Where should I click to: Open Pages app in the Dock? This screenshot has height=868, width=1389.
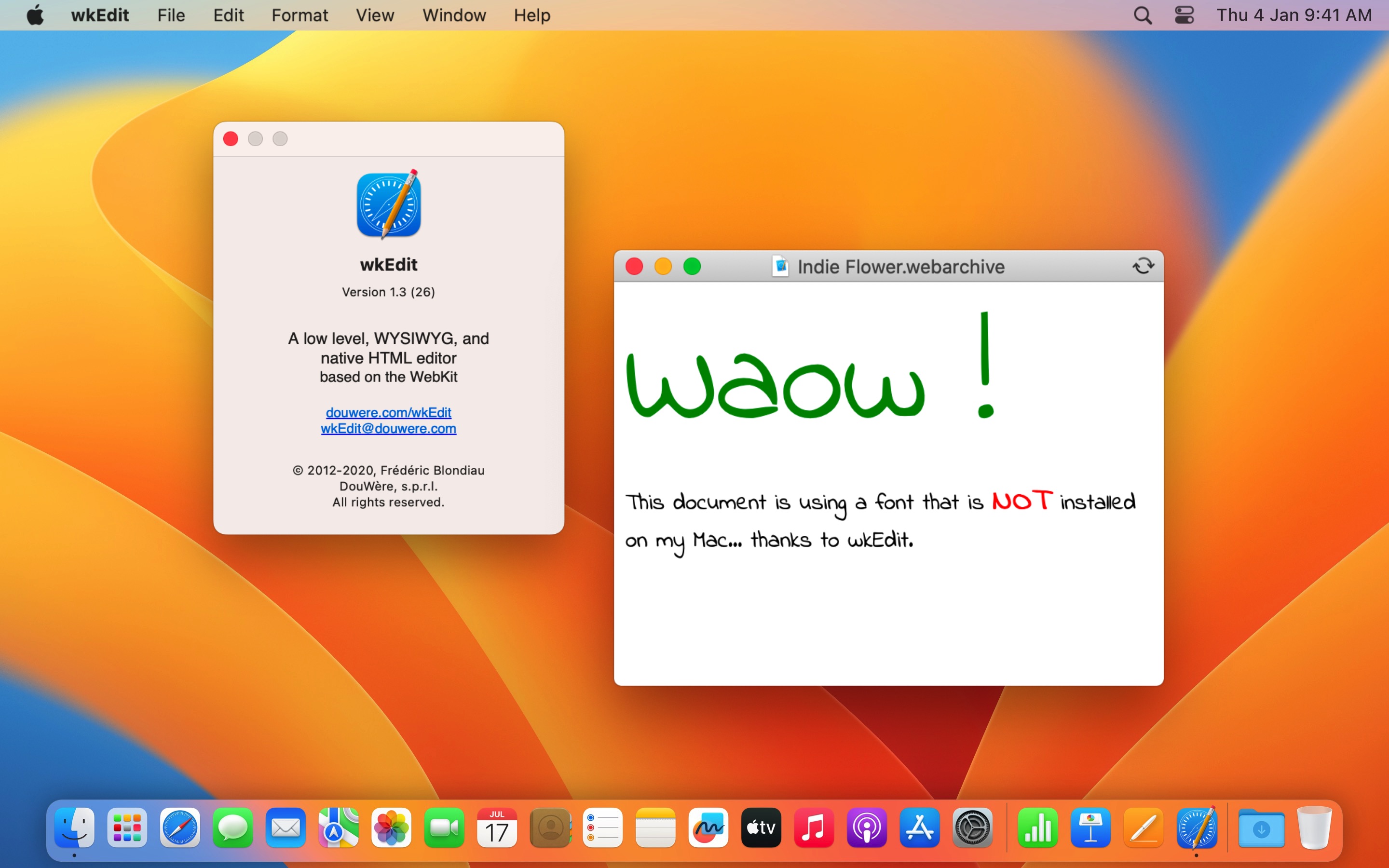[x=1144, y=828]
